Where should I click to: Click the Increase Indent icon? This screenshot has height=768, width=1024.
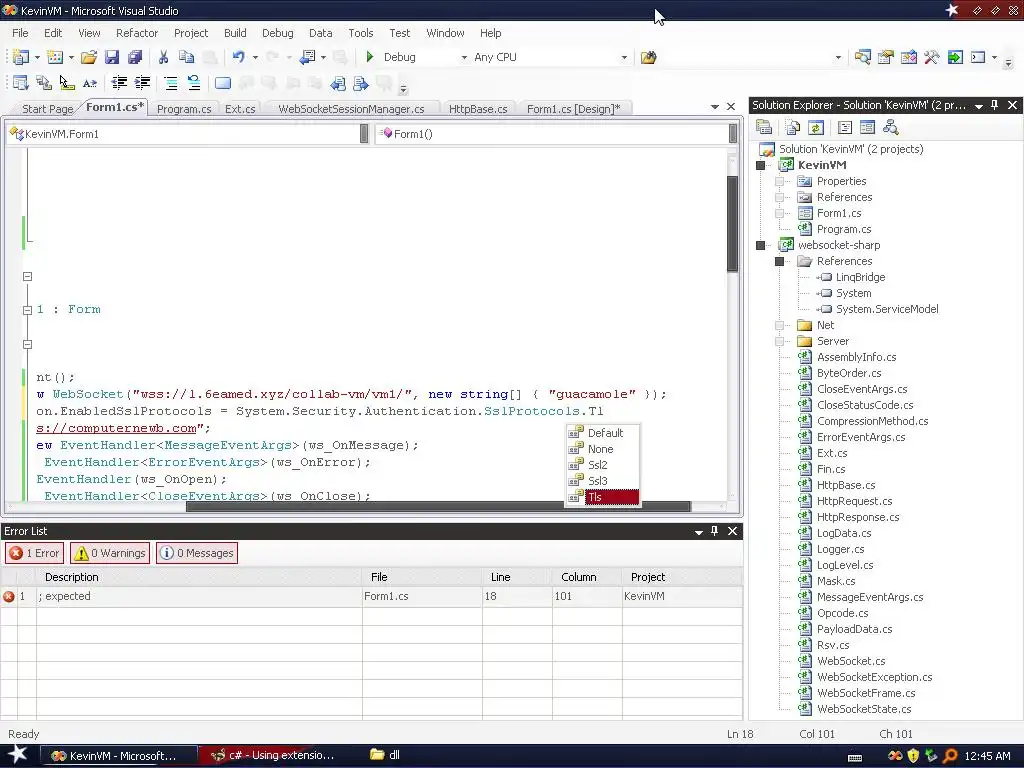pyautogui.click(x=142, y=82)
